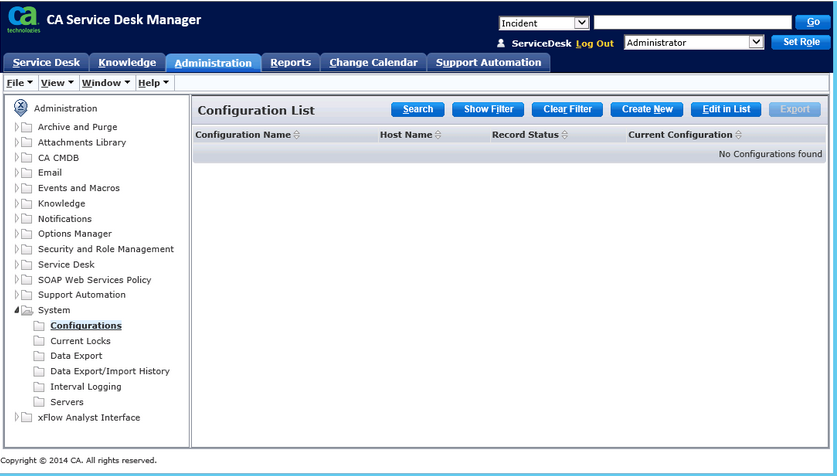Switch to the Knowledge tab

127,63
